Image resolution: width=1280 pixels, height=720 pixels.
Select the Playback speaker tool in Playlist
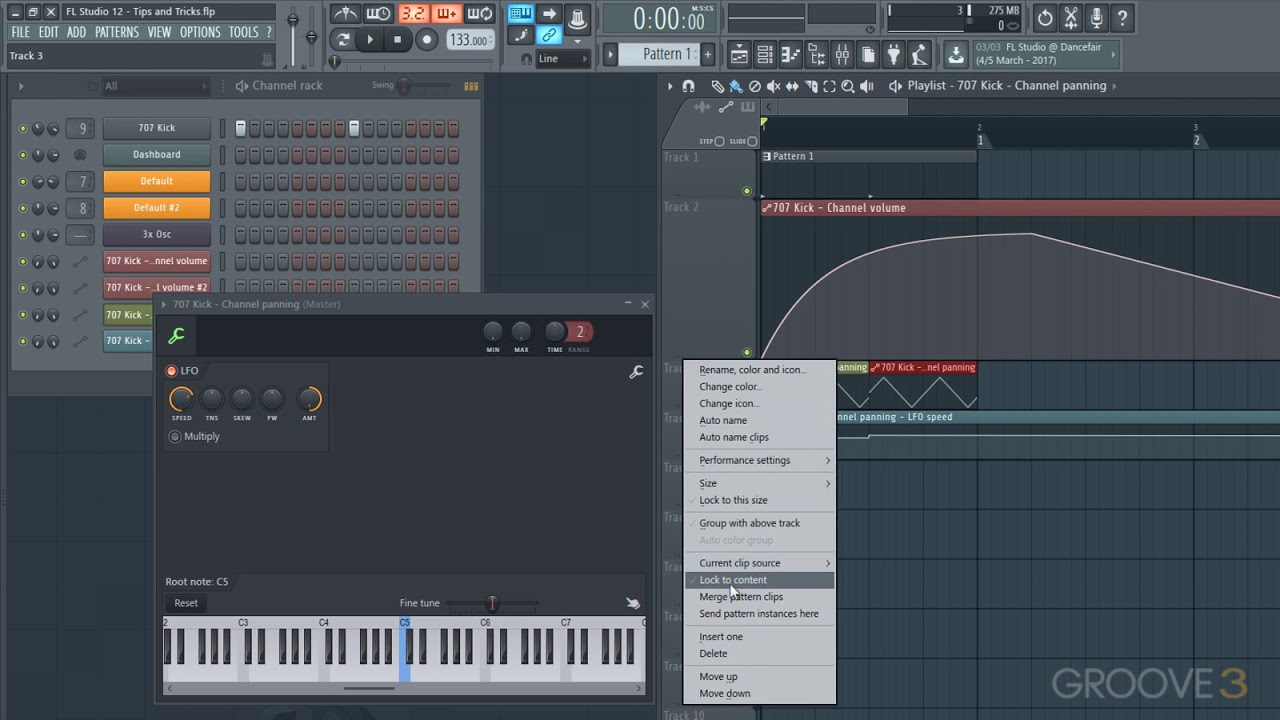(867, 86)
